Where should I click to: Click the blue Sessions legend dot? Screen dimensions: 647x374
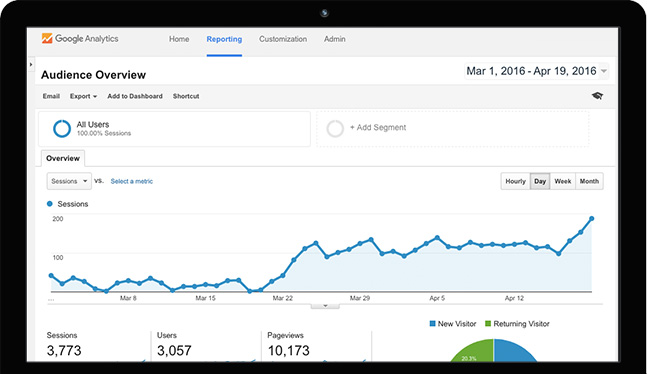[x=50, y=204]
